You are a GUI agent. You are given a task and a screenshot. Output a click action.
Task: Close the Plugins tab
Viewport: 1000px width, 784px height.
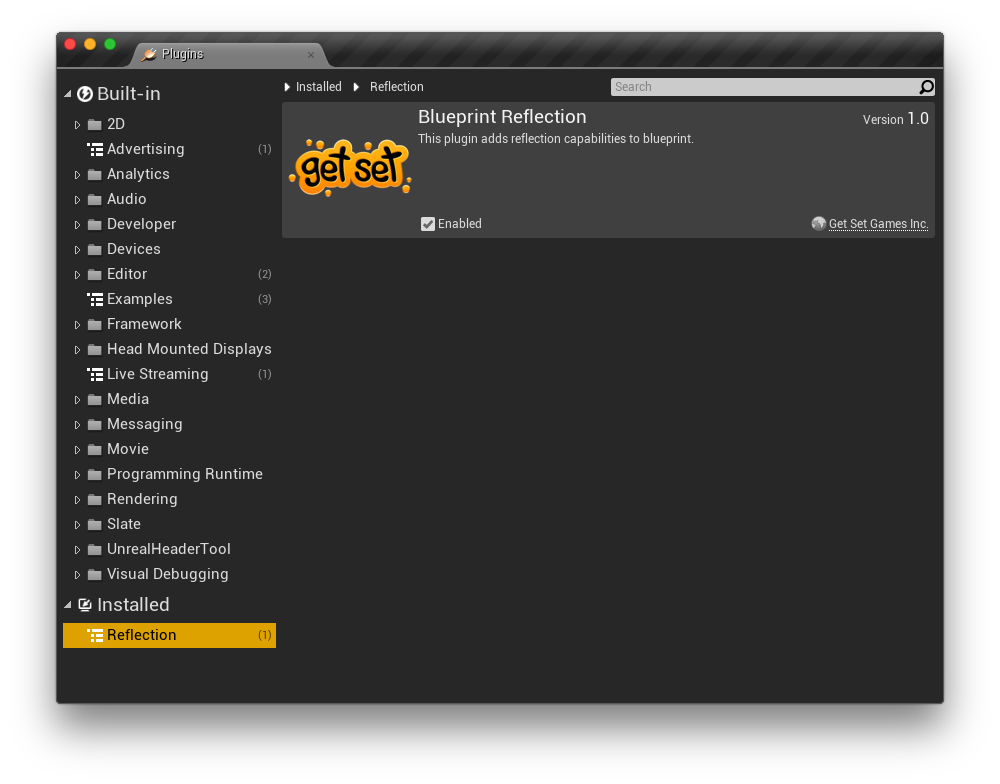point(311,55)
